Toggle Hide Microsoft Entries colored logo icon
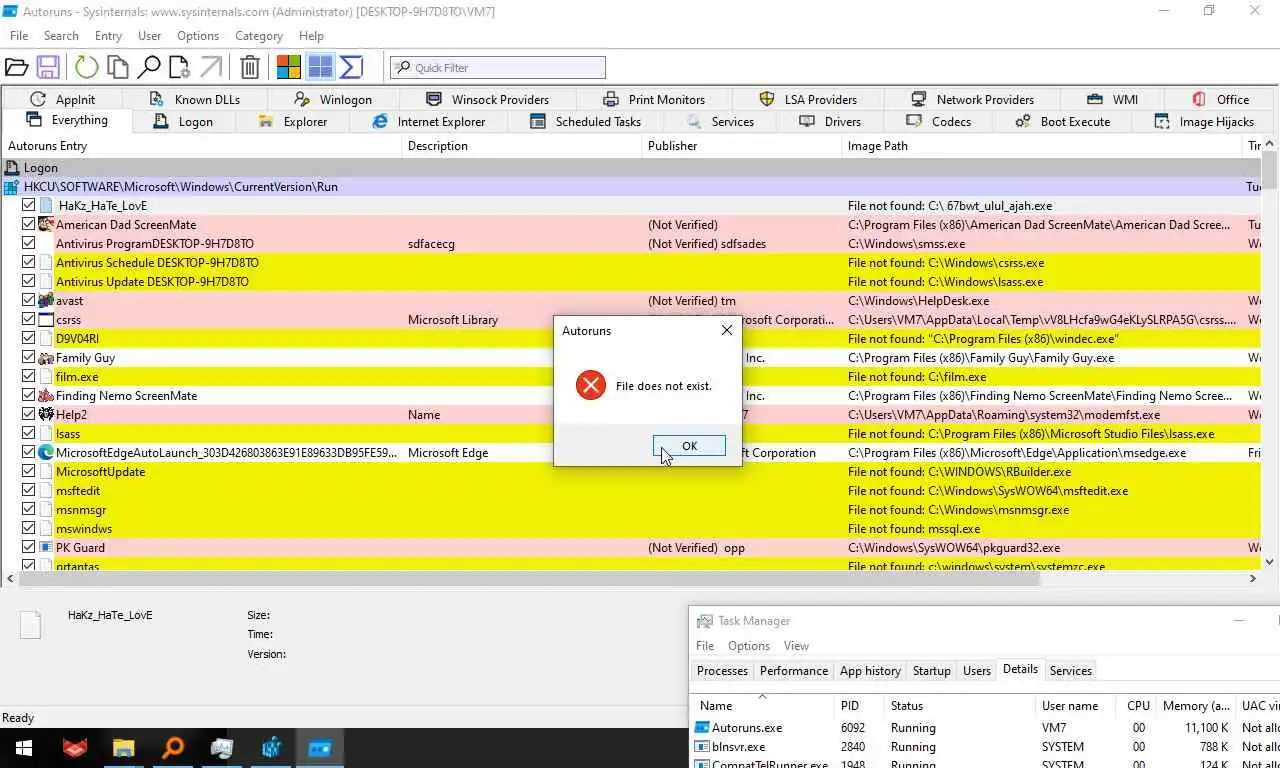The image size is (1280, 768). point(289,67)
